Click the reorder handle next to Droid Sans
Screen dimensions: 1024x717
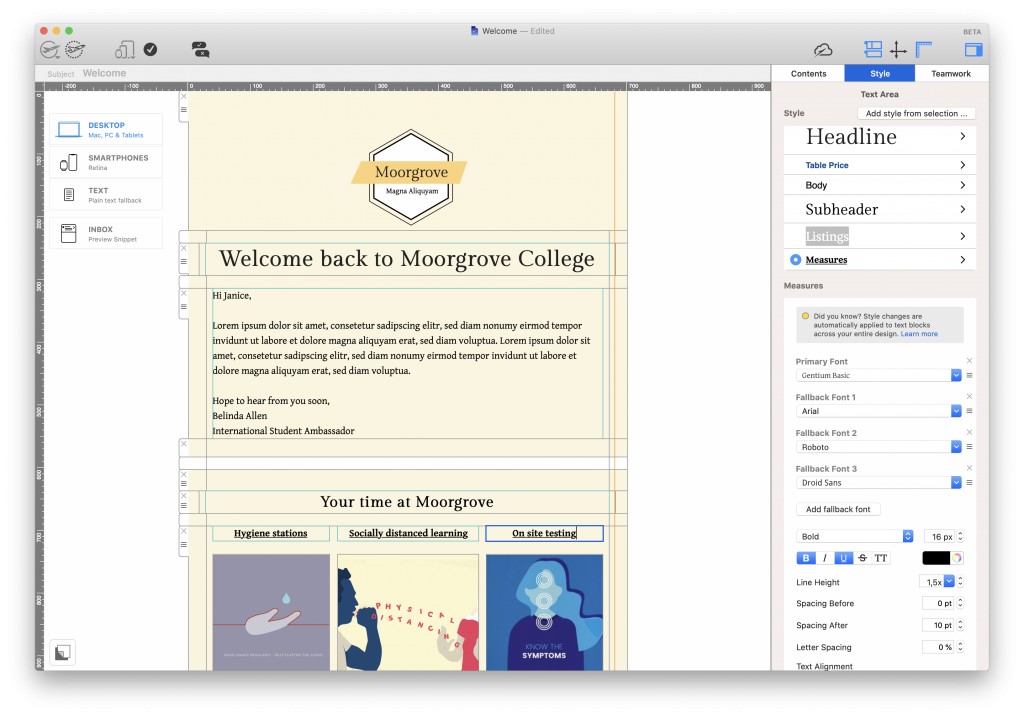pyautogui.click(x=969, y=483)
